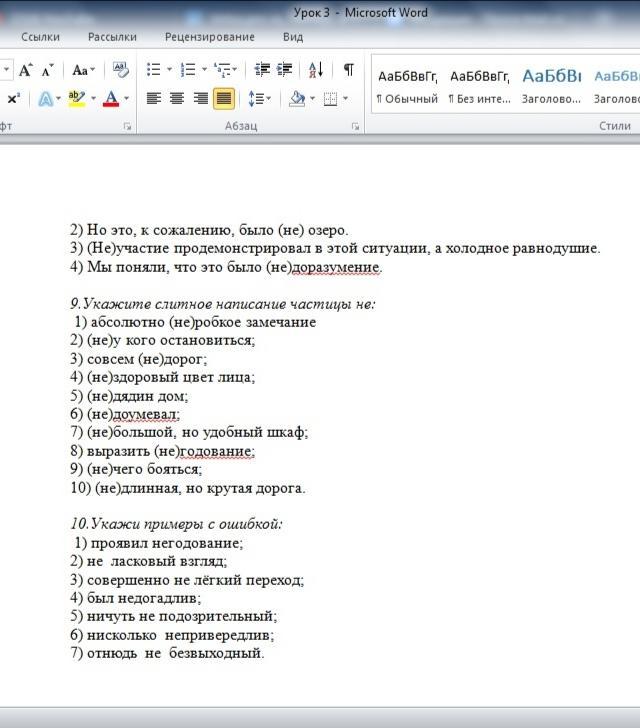The width and height of the screenshot is (640, 728).
Task: Click the misspelled word (не)доразумение
Action: [x=324, y=267]
